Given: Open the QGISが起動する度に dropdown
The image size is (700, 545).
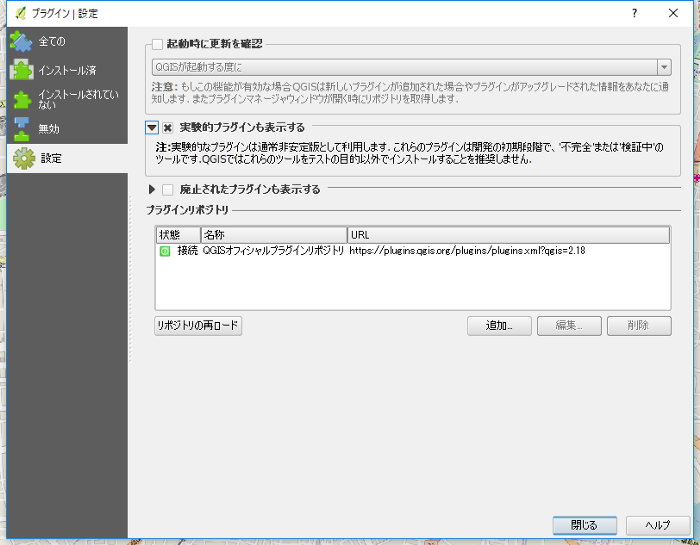Looking at the screenshot, I should click(411, 67).
